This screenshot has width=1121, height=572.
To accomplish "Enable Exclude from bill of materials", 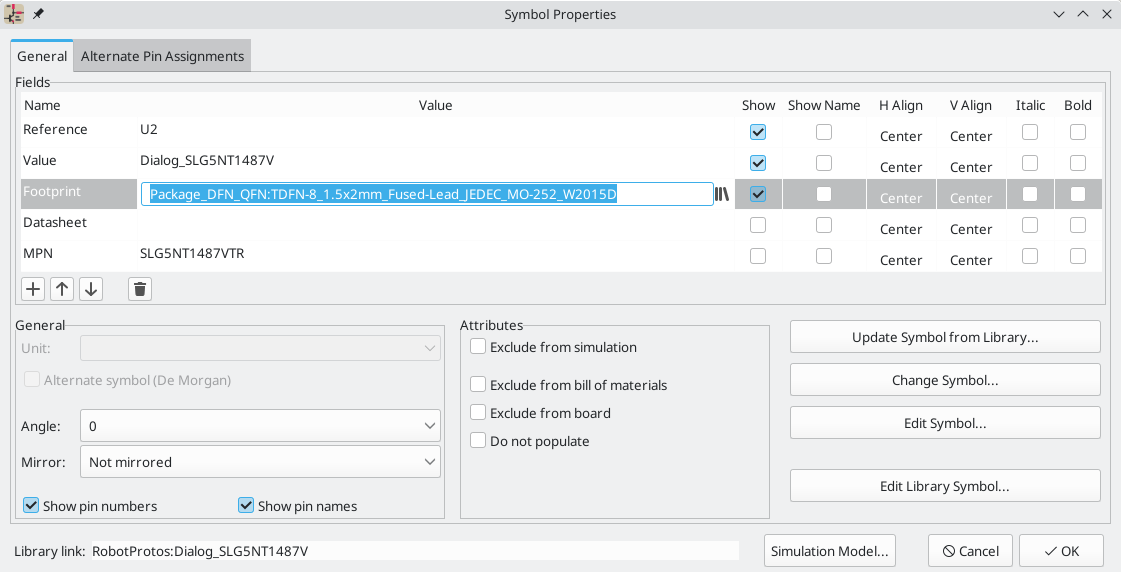I will (479, 385).
